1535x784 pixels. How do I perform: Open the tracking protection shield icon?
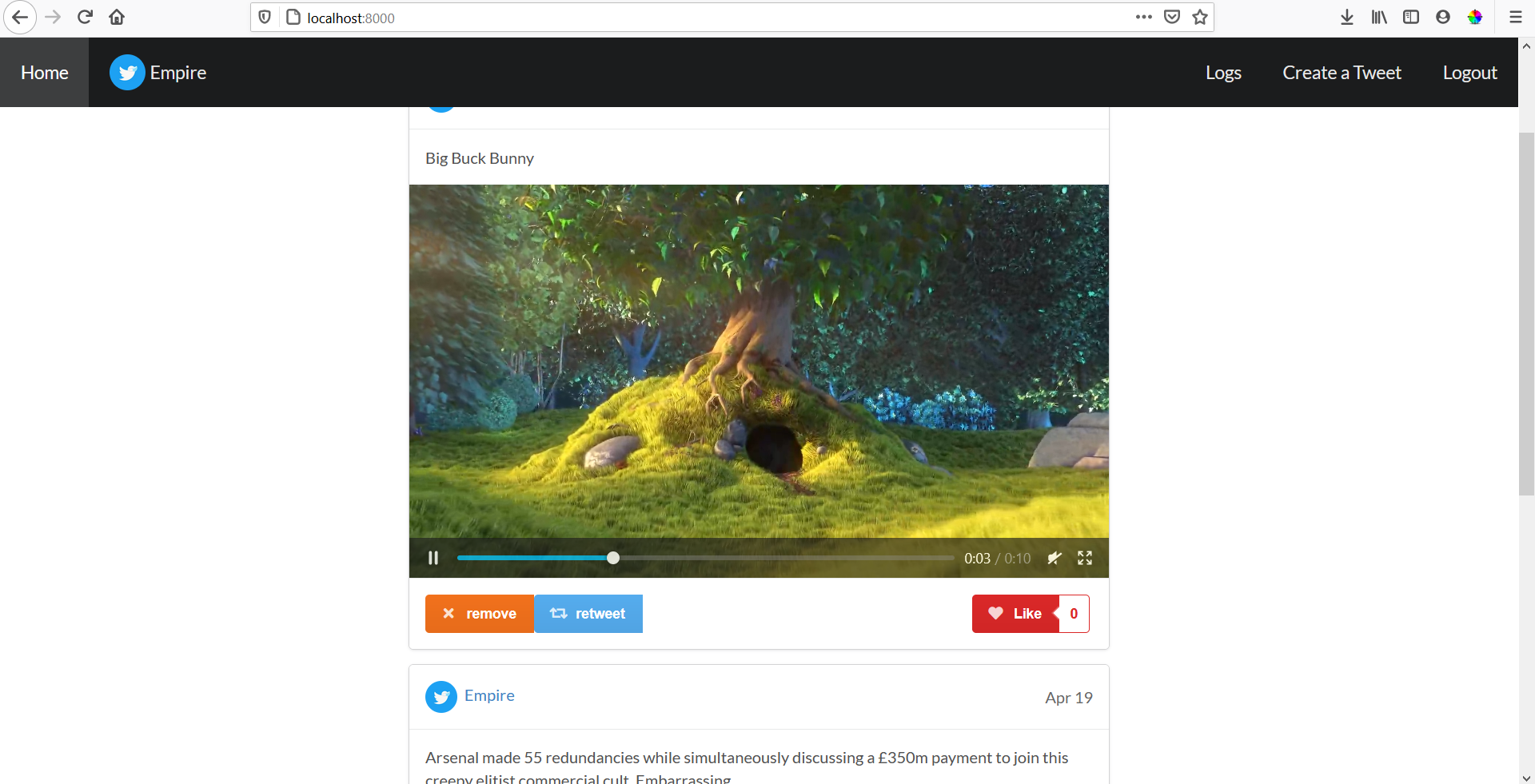pyautogui.click(x=265, y=17)
